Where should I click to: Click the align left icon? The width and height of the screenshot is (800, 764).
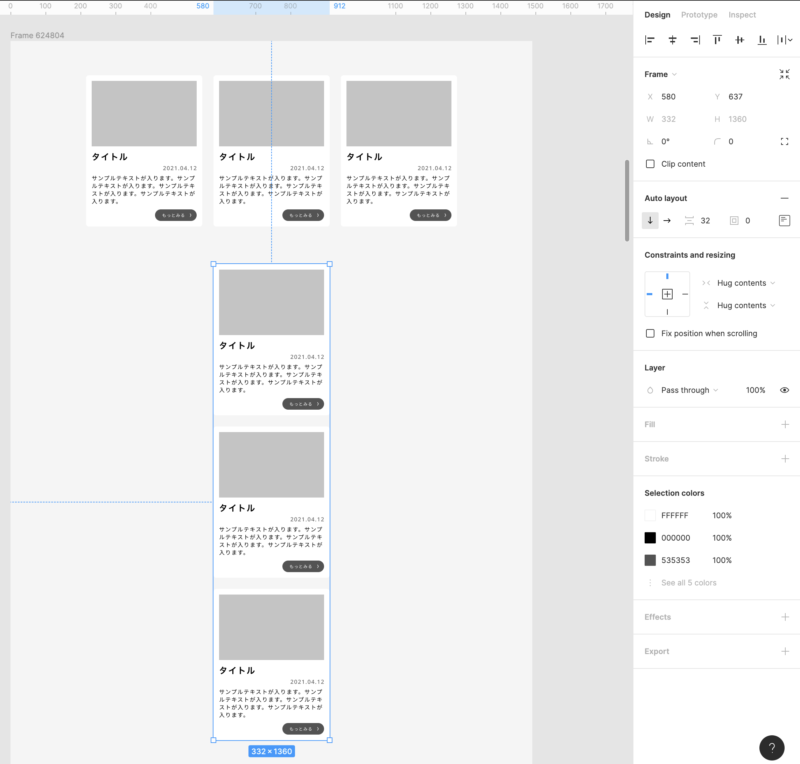pyautogui.click(x=650, y=40)
